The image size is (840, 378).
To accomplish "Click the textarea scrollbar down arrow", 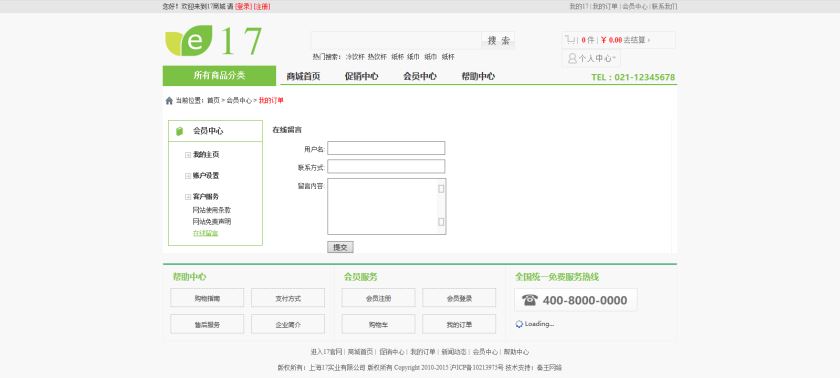I will 441,222.
